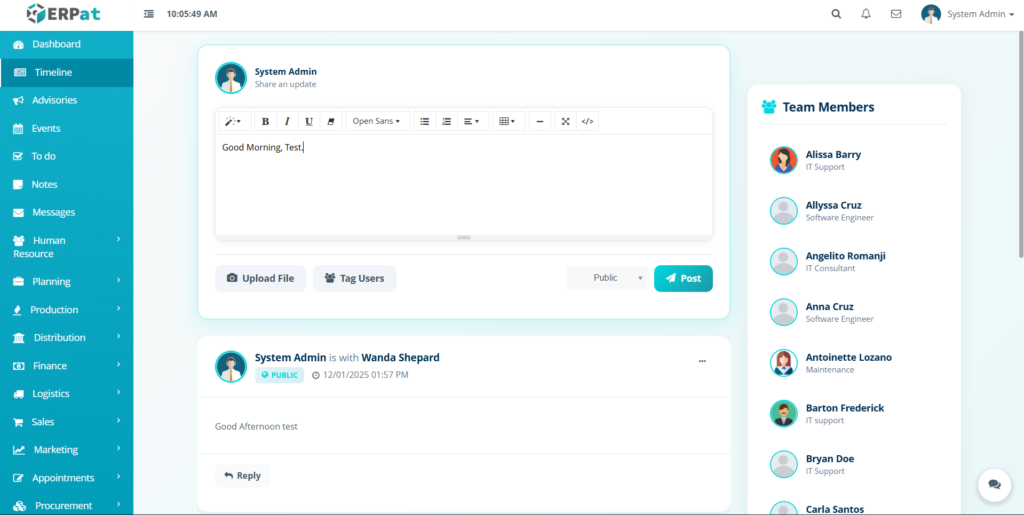Toggle the sidebar collapse icon

click(x=149, y=14)
